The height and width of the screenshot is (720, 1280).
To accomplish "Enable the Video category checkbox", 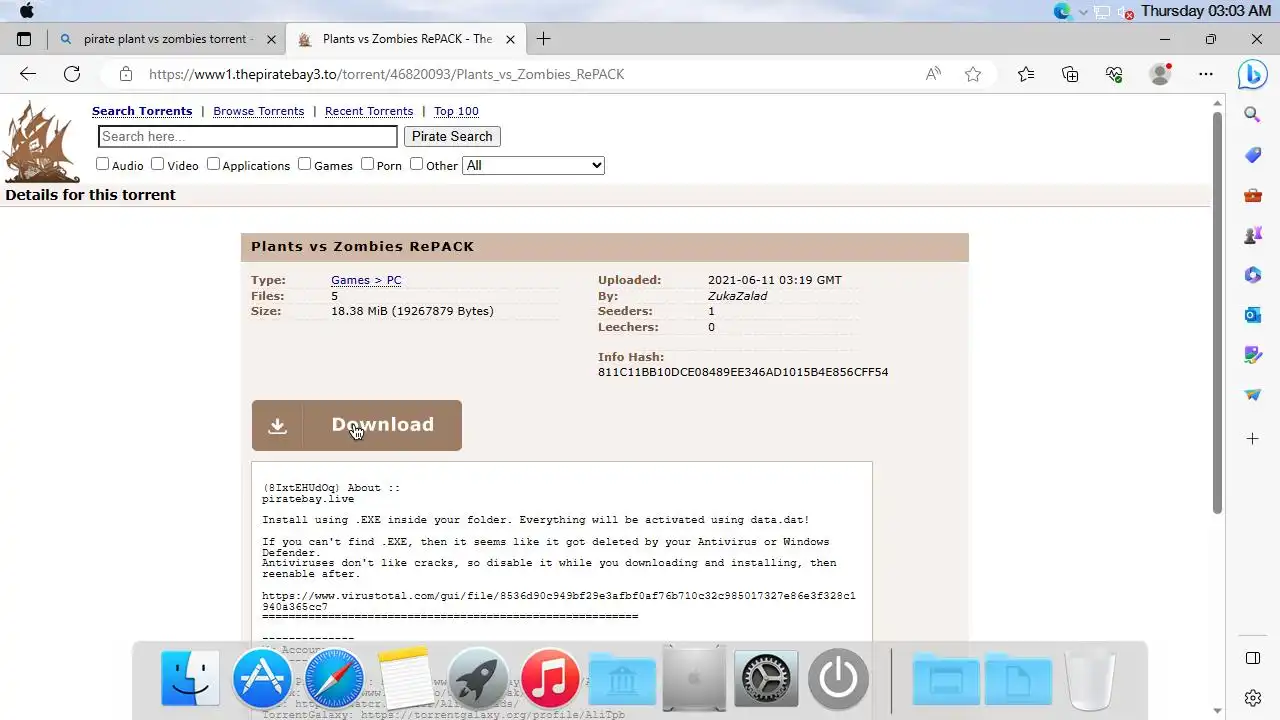I will click(157, 164).
